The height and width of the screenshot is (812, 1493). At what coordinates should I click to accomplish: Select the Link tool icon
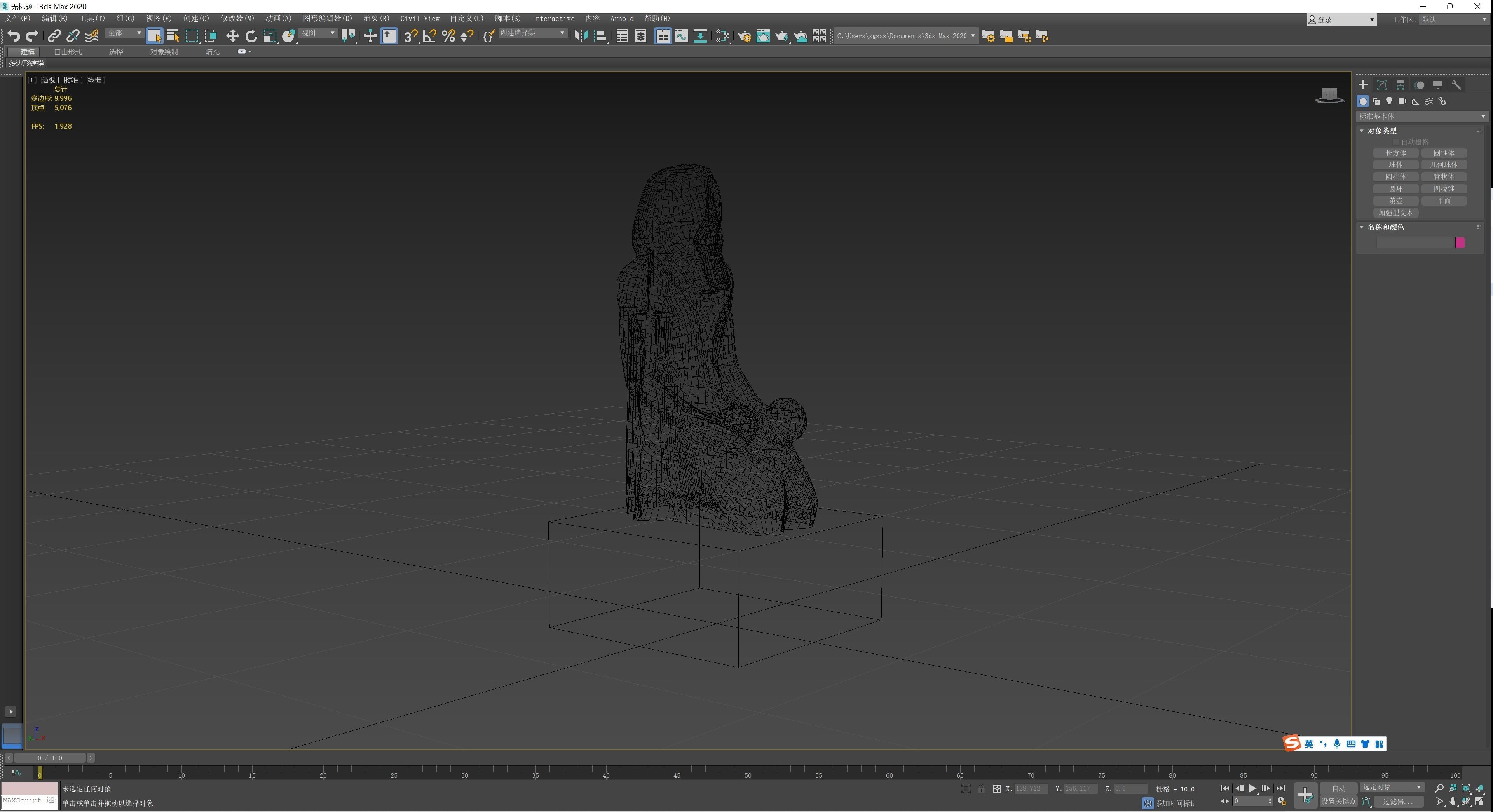[54, 36]
